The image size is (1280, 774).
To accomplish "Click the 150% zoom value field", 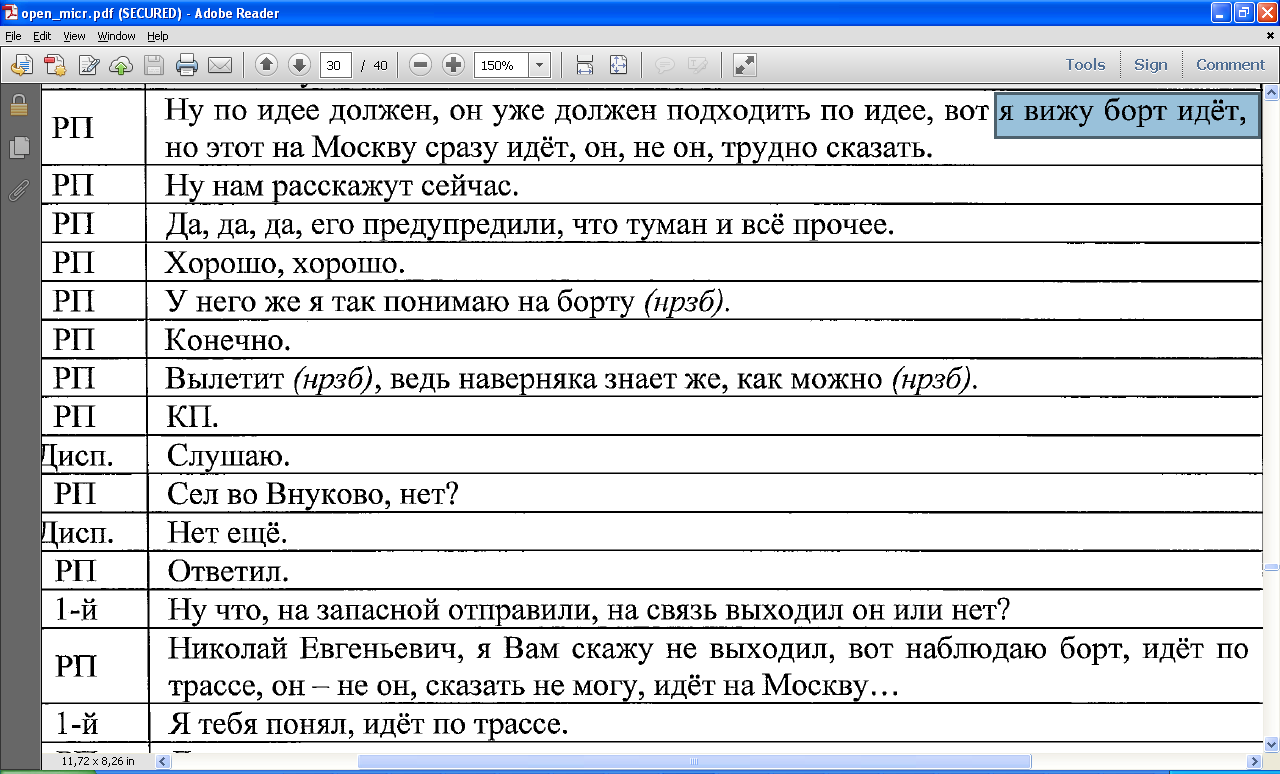I will pyautogui.click(x=502, y=65).
